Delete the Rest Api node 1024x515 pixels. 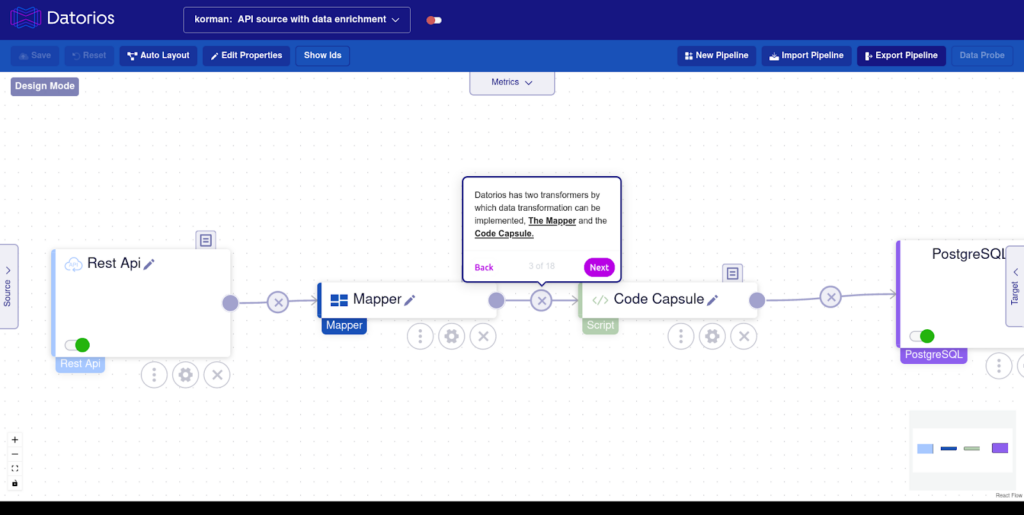click(x=217, y=375)
